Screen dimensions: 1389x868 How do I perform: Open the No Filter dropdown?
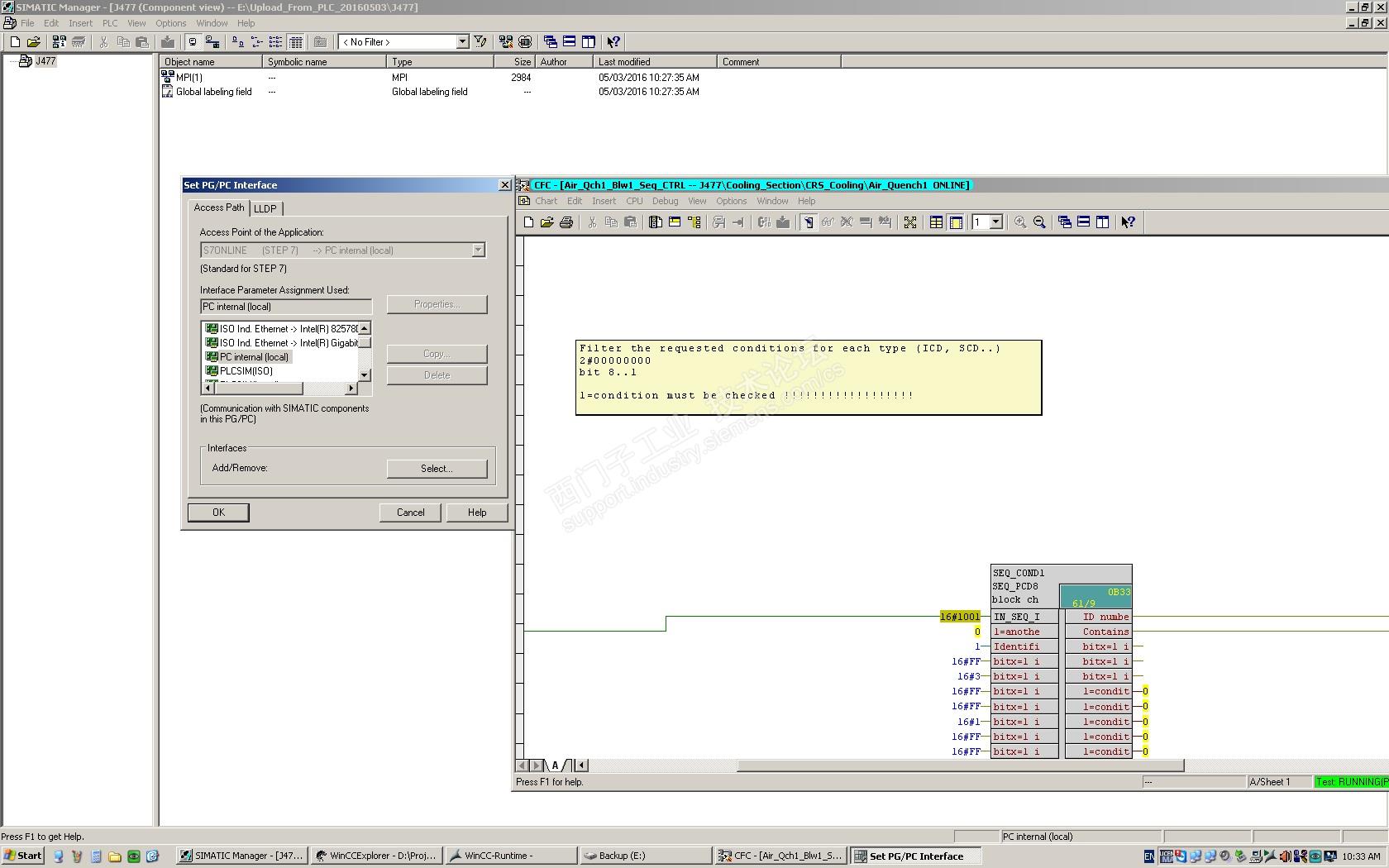point(462,42)
